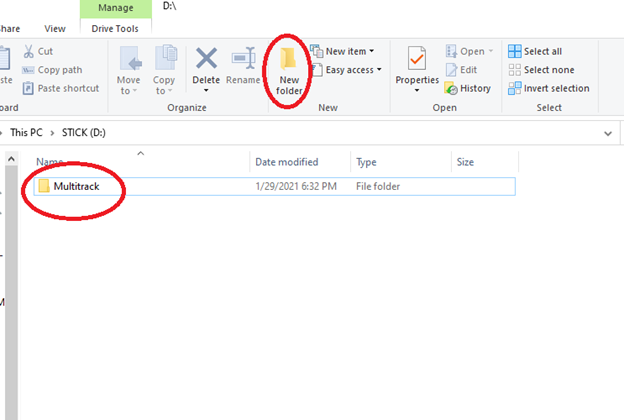The height and width of the screenshot is (420, 624).
Task: Sort by the Size column header
Action: point(485,162)
